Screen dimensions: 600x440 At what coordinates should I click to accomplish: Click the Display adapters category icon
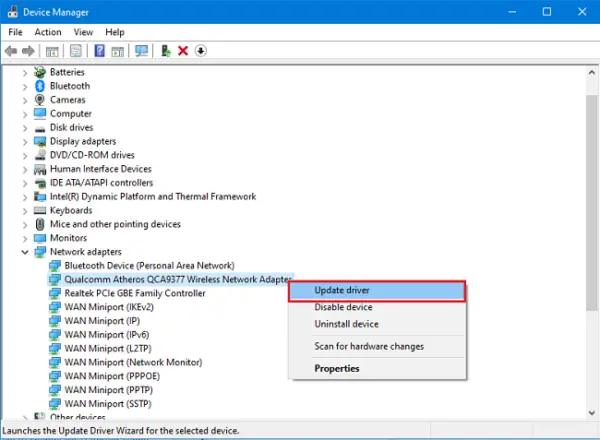click(x=40, y=141)
